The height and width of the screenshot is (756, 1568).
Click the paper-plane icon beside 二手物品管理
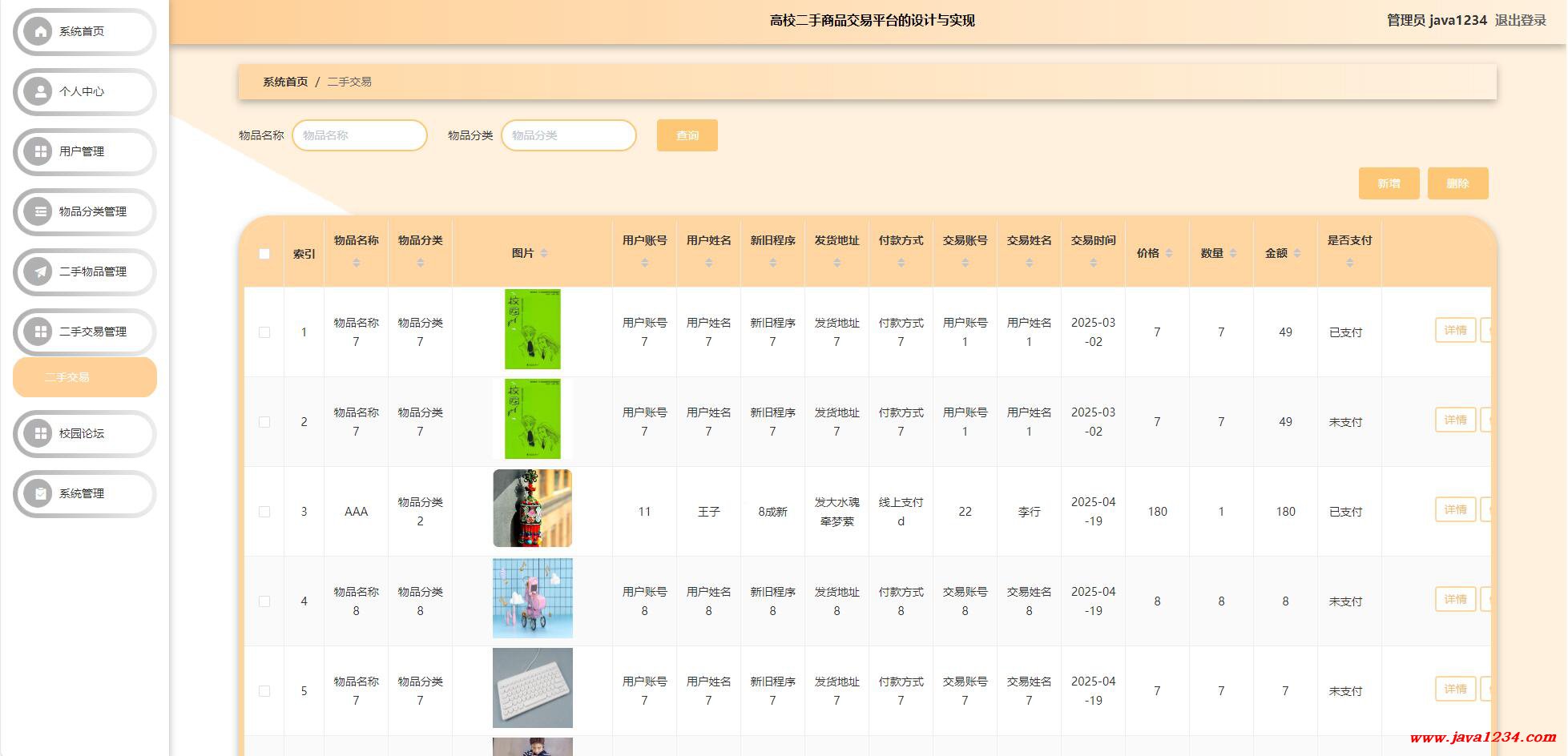pyautogui.click(x=38, y=271)
